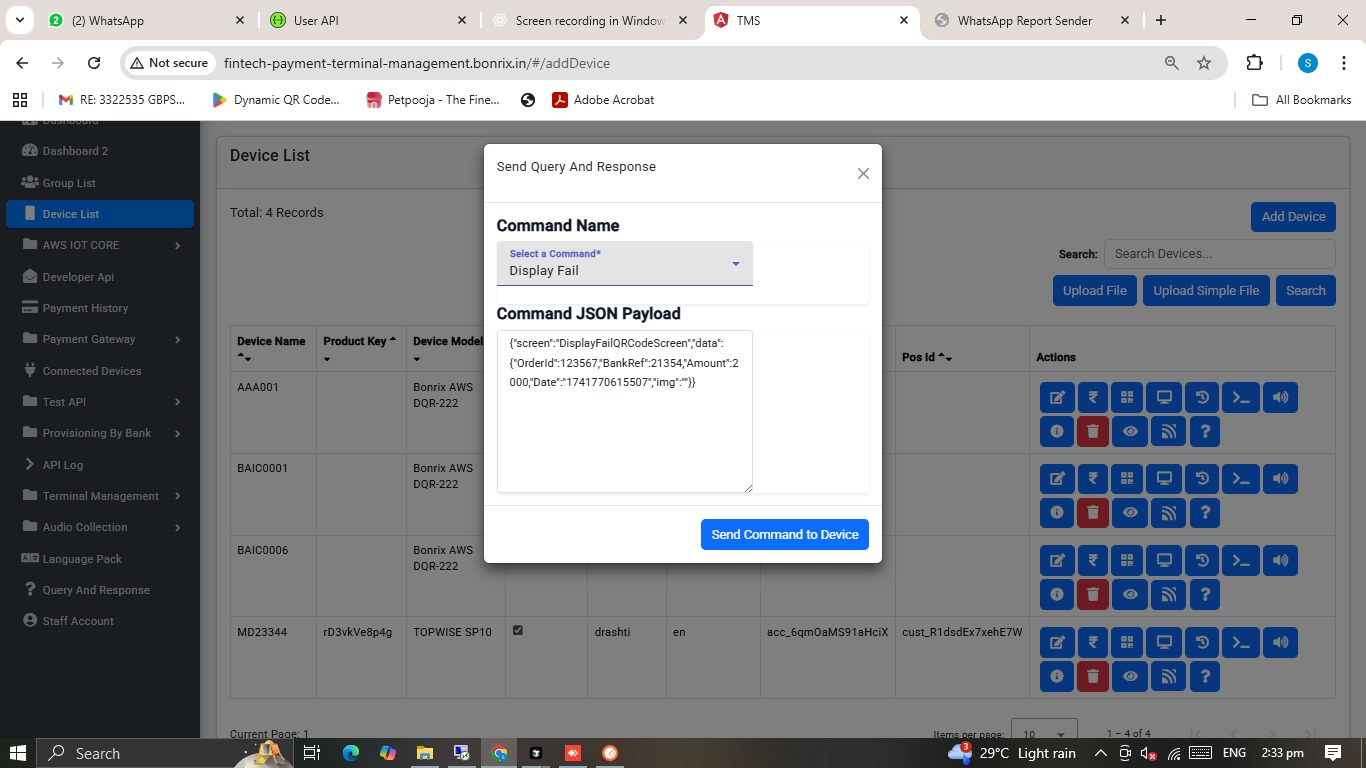The image size is (1366, 768).
Task: Click red delete icon for MD23344
Action: (1093, 677)
